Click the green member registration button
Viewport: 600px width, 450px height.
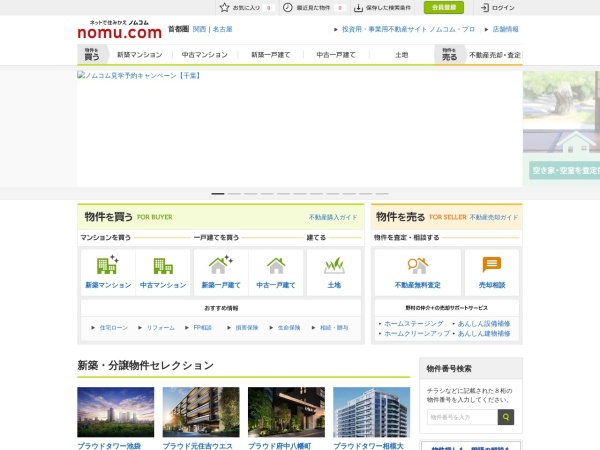click(443, 7)
